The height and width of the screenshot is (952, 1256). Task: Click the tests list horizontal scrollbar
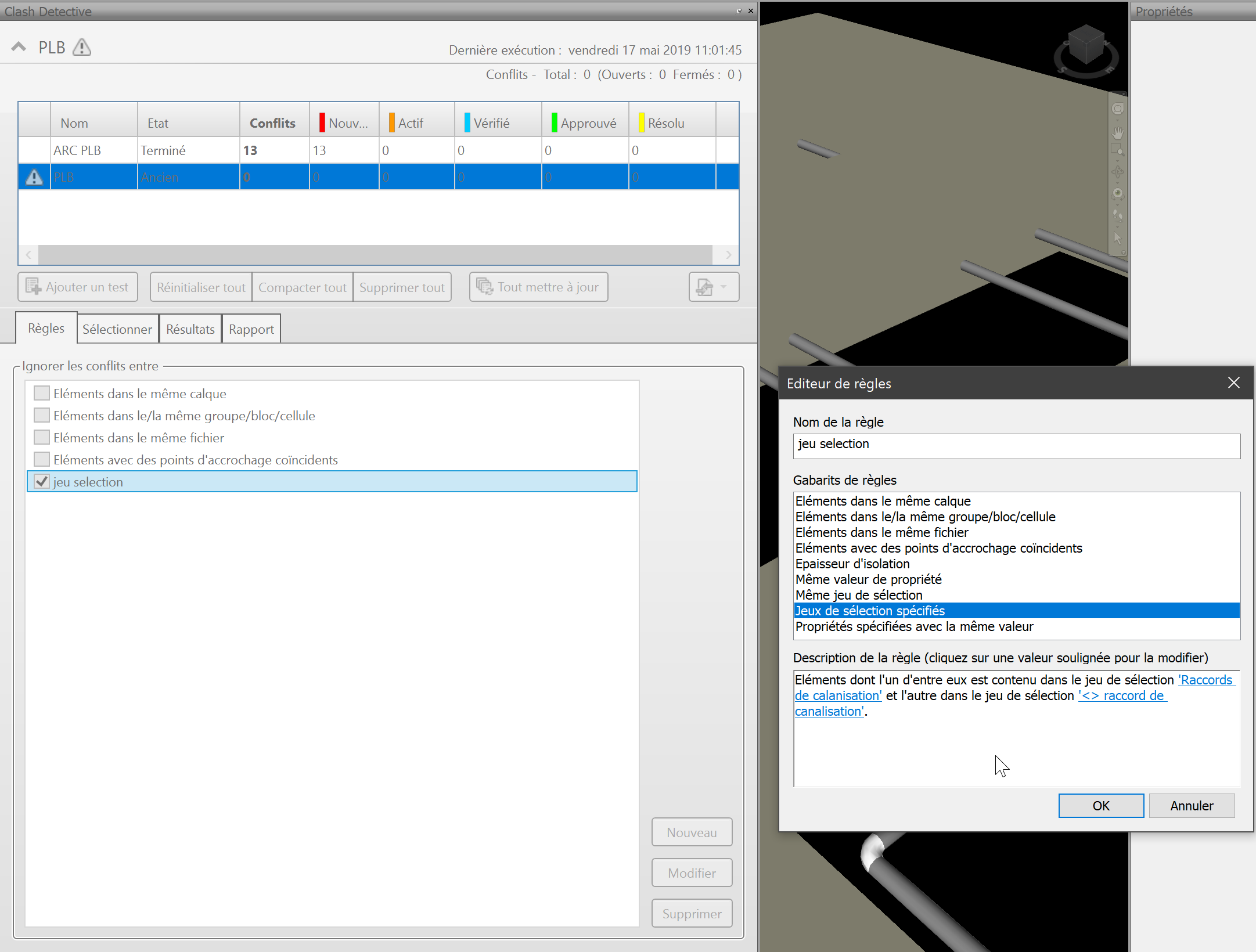375,255
